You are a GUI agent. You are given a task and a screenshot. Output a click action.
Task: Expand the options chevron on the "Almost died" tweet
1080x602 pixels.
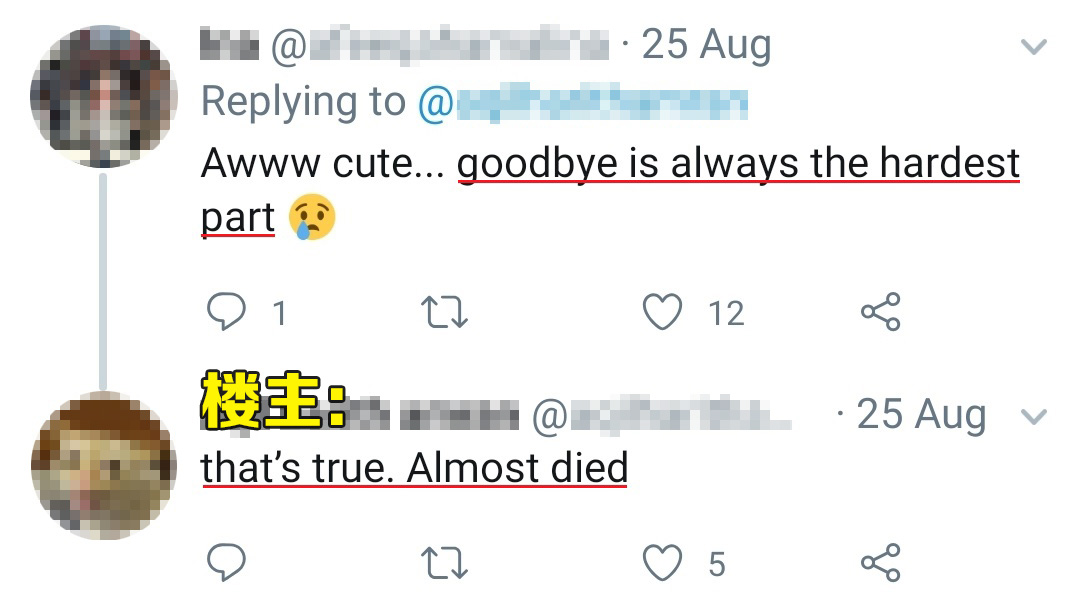coord(1032,416)
